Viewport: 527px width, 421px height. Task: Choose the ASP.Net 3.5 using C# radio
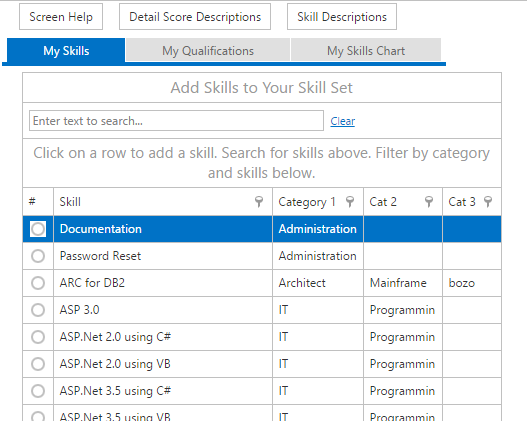(38, 391)
